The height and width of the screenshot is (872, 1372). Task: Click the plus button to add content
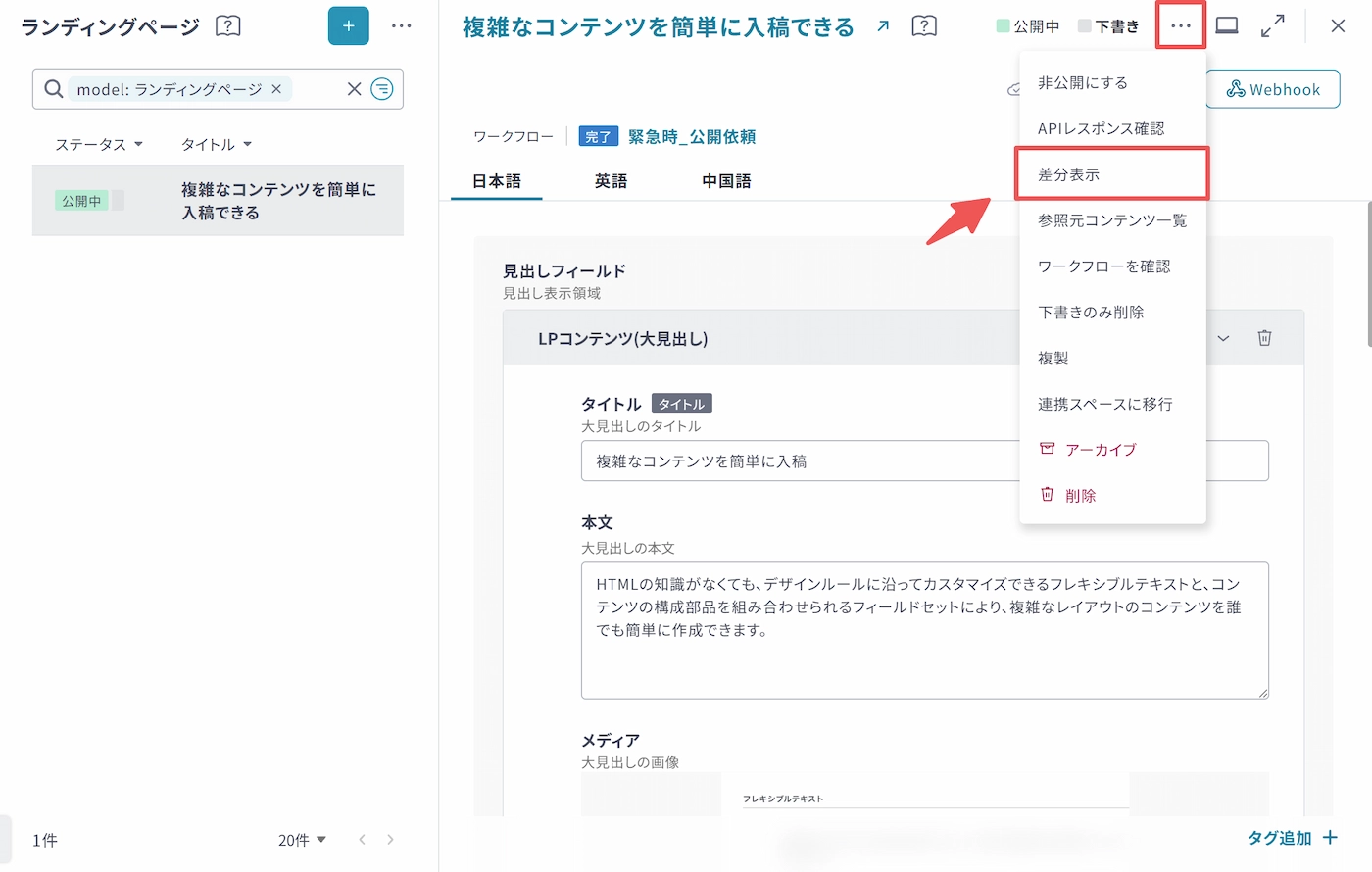pyautogui.click(x=348, y=26)
